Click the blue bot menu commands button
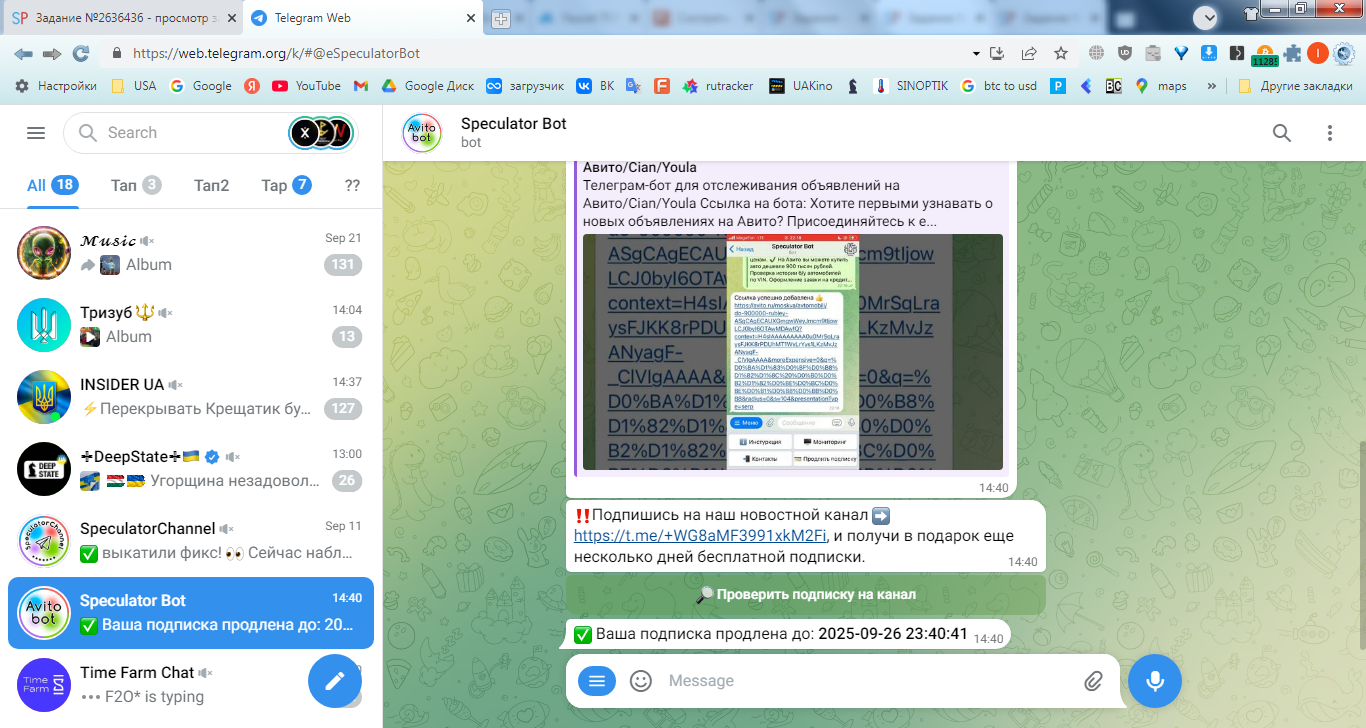 pos(597,681)
